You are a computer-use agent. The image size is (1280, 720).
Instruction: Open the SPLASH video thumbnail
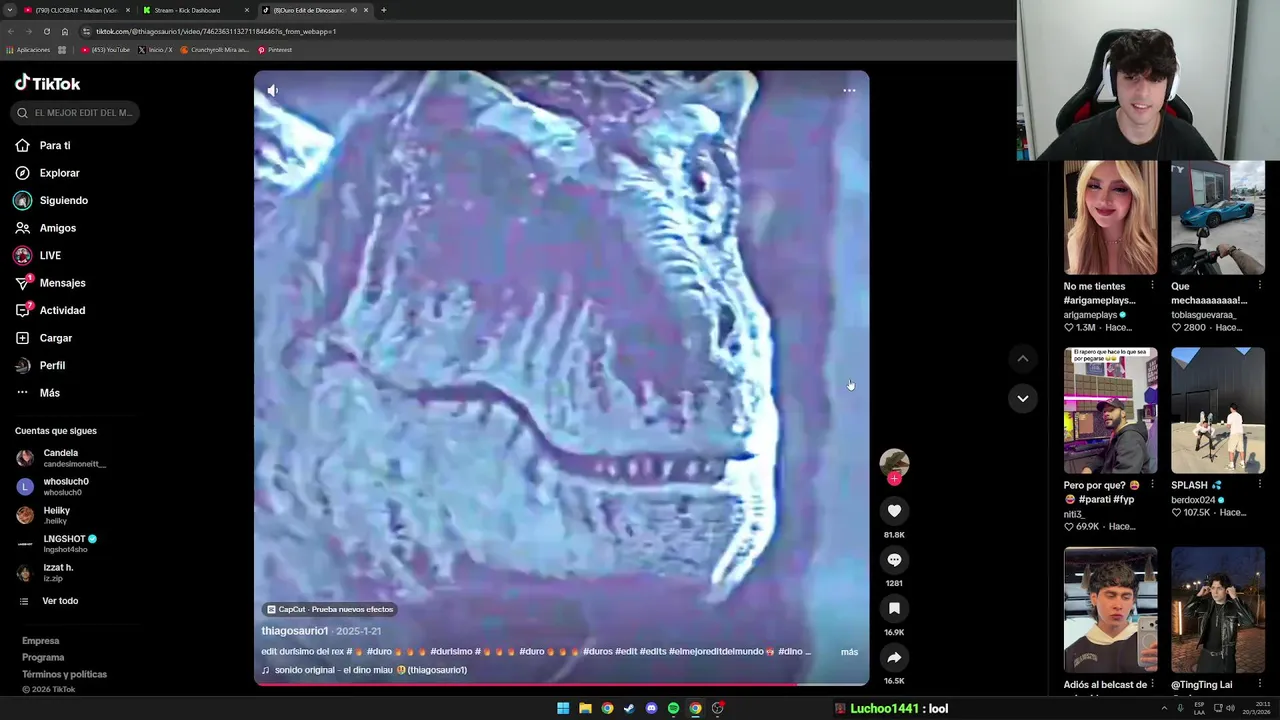[1218, 410]
